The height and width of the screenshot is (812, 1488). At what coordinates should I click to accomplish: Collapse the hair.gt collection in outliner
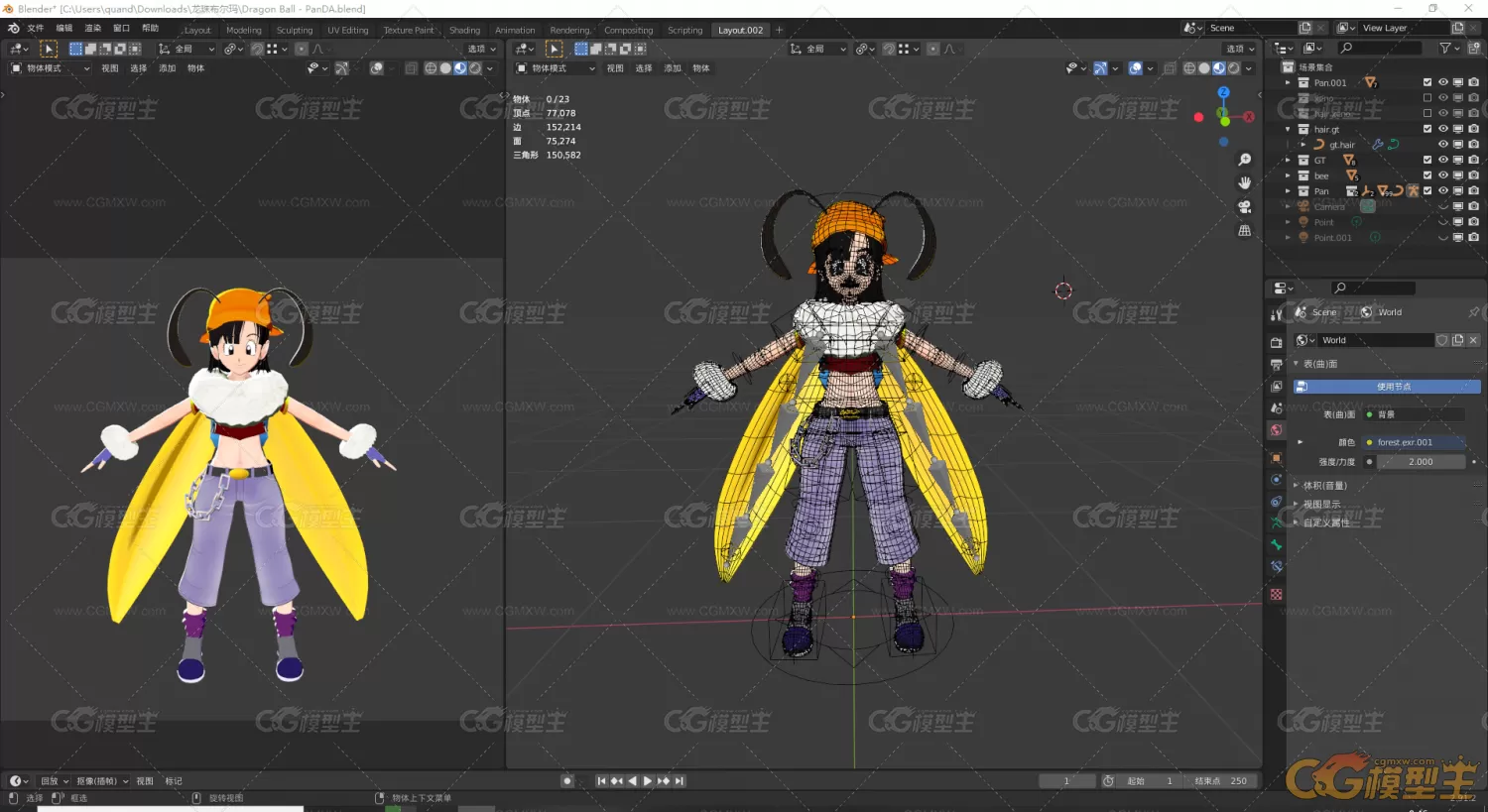pyautogui.click(x=1289, y=129)
